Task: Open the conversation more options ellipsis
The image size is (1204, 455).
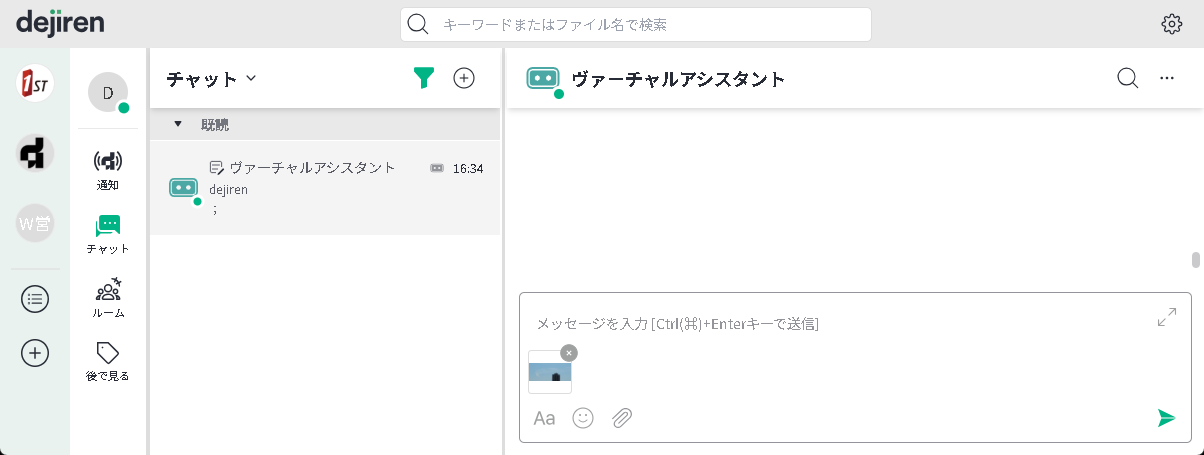Action: pos(1166,78)
